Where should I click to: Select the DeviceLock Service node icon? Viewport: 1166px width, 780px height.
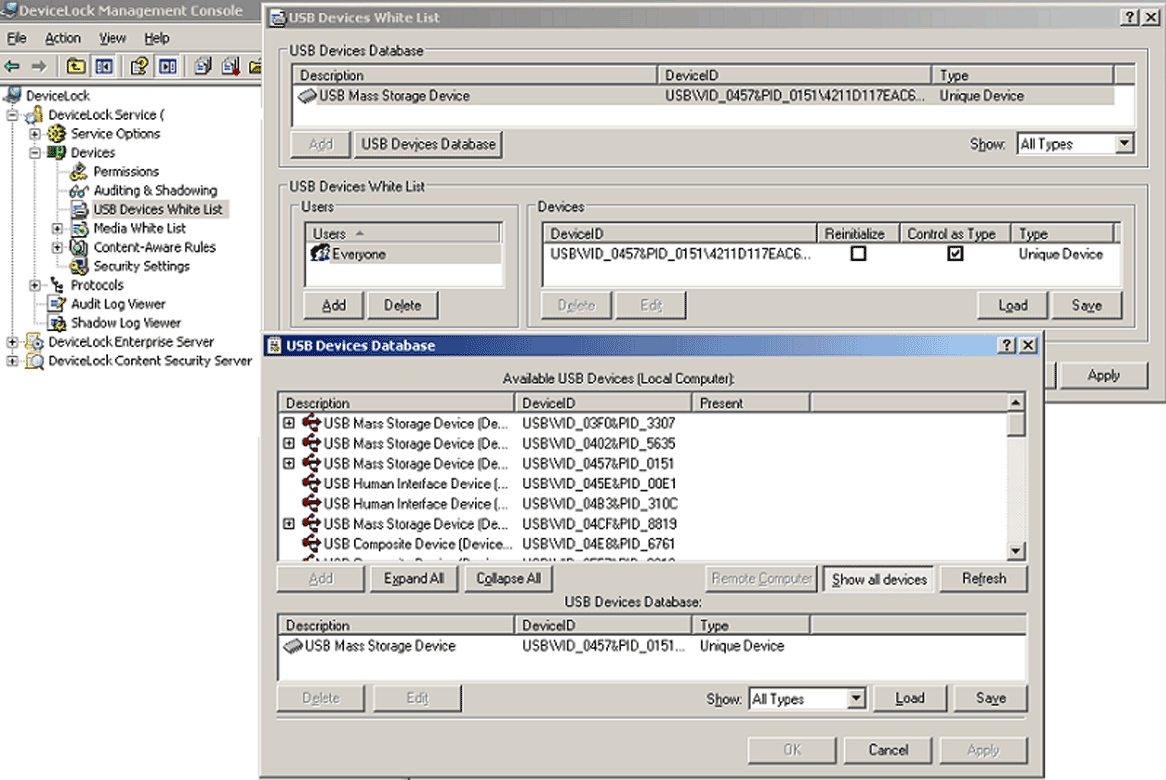(34, 115)
